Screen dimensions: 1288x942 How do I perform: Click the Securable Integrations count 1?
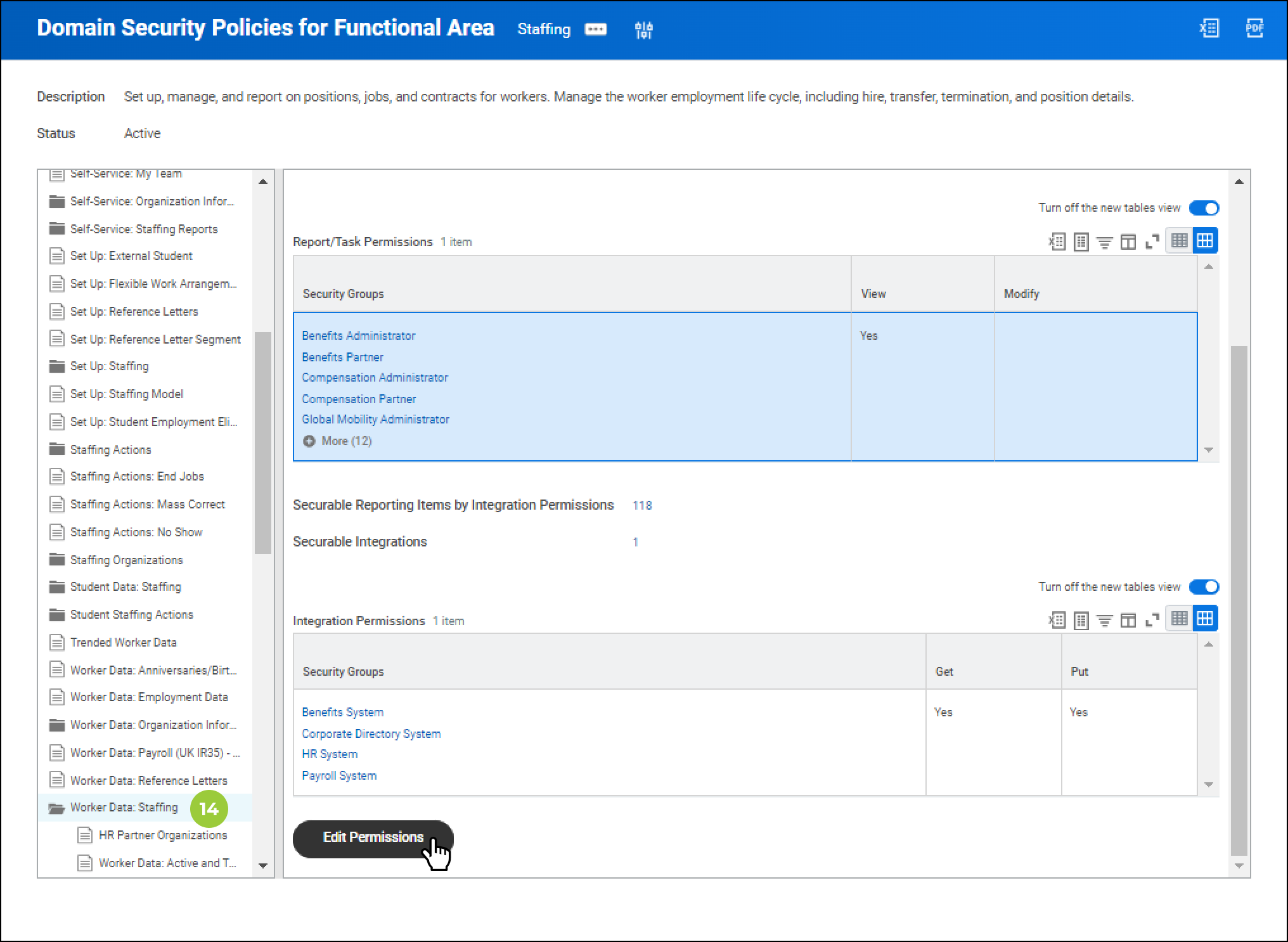[635, 542]
